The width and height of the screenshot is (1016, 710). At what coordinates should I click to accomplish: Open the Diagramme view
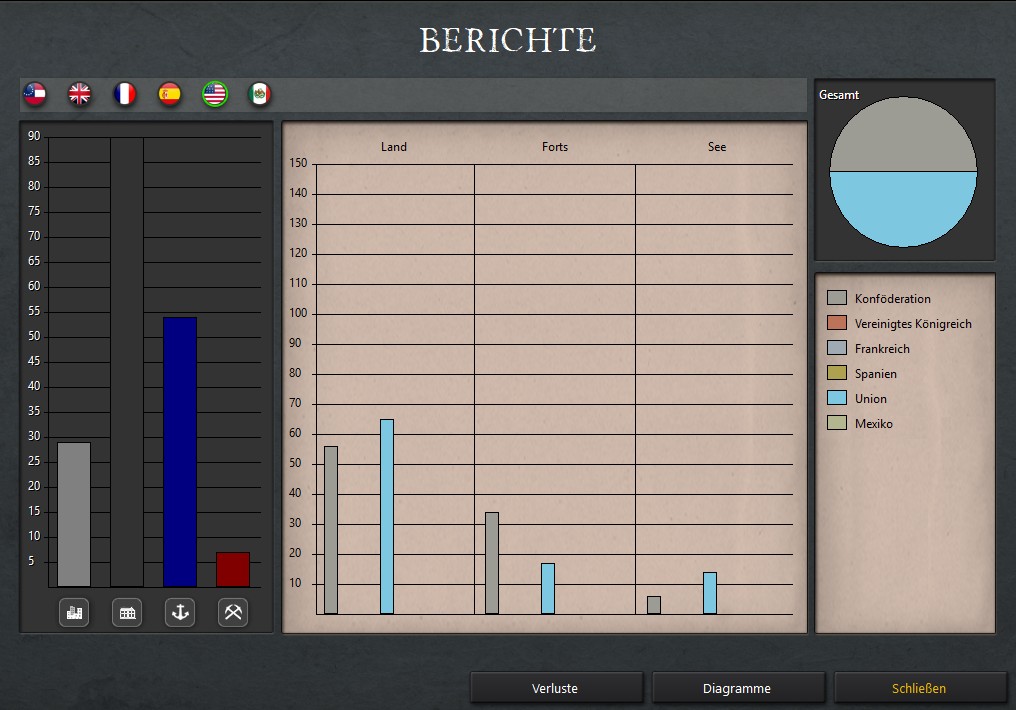pos(738,688)
